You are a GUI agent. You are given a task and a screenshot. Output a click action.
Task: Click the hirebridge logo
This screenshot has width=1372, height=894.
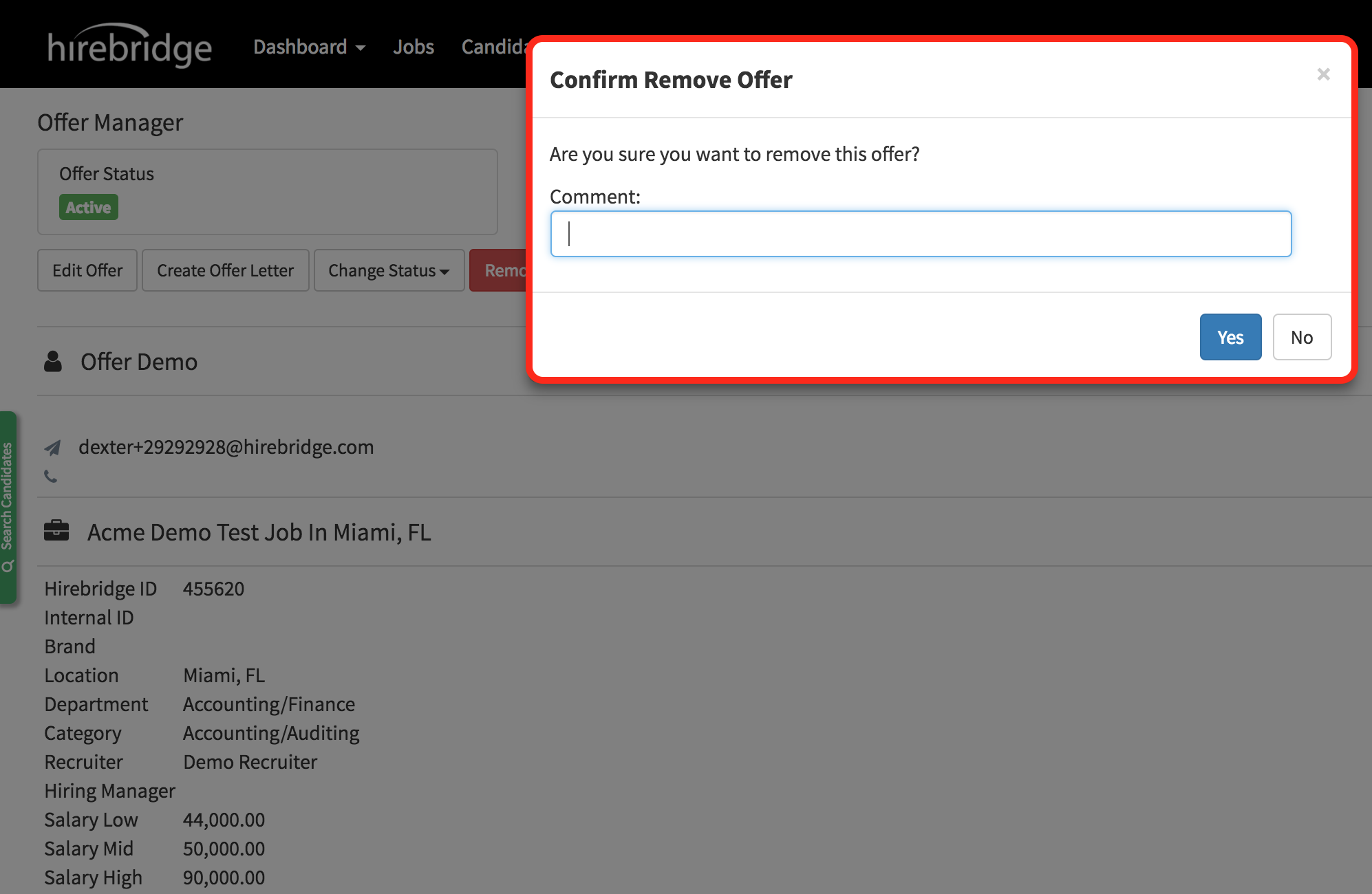pyautogui.click(x=129, y=47)
